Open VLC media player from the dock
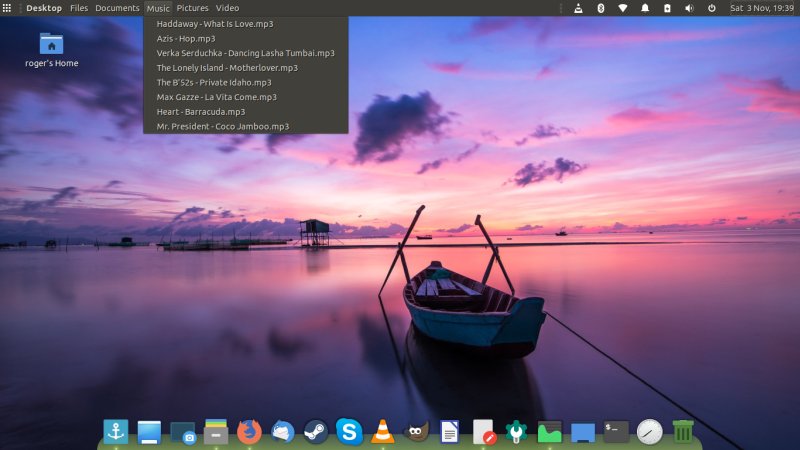Screen dimensions: 800x450 pyautogui.click(x=382, y=432)
